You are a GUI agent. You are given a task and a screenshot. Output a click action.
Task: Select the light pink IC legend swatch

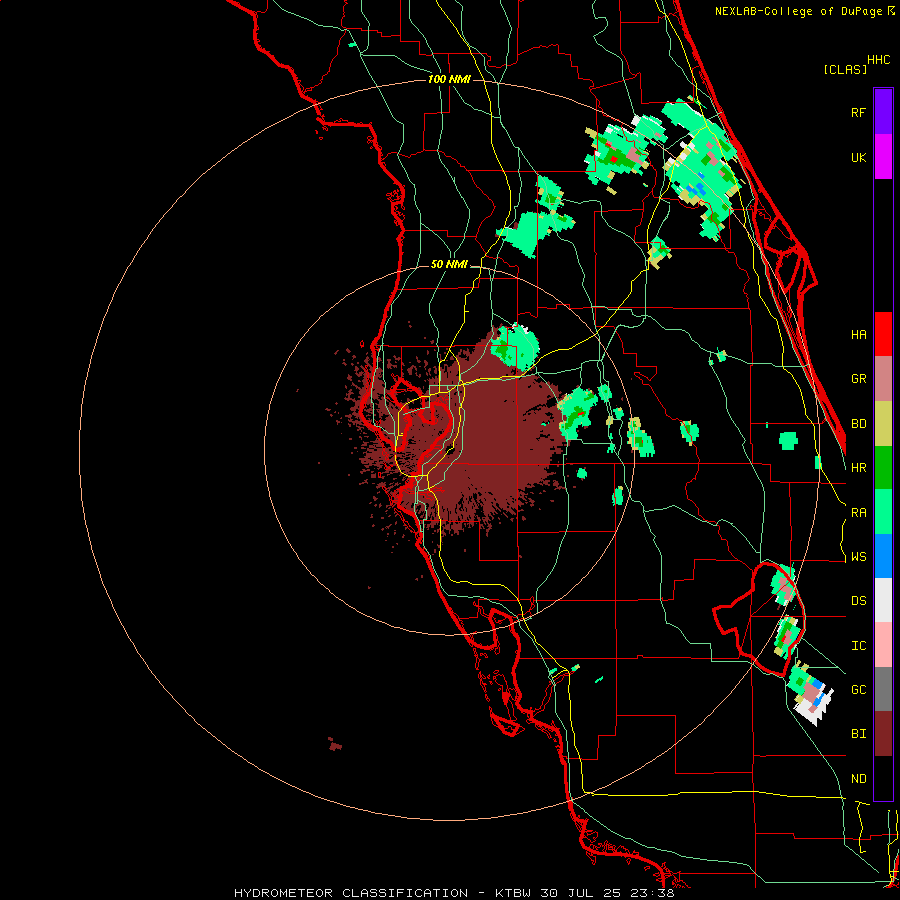click(x=883, y=645)
